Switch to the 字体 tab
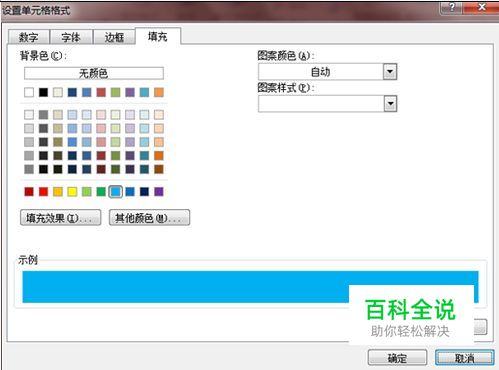The image size is (499, 370). (x=71, y=37)
